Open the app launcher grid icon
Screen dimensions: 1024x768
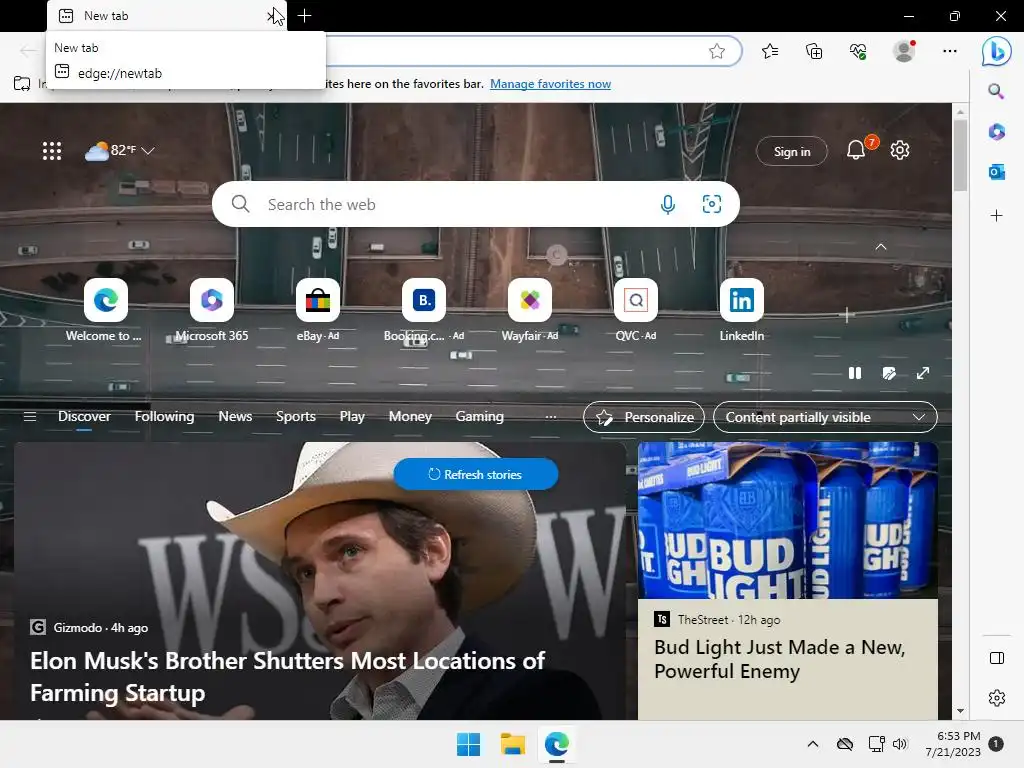[52, 151]
